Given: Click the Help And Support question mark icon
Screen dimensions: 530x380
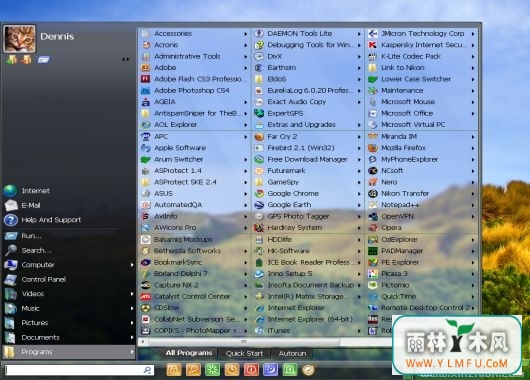Looking at the screenshot, I should 10,220.
